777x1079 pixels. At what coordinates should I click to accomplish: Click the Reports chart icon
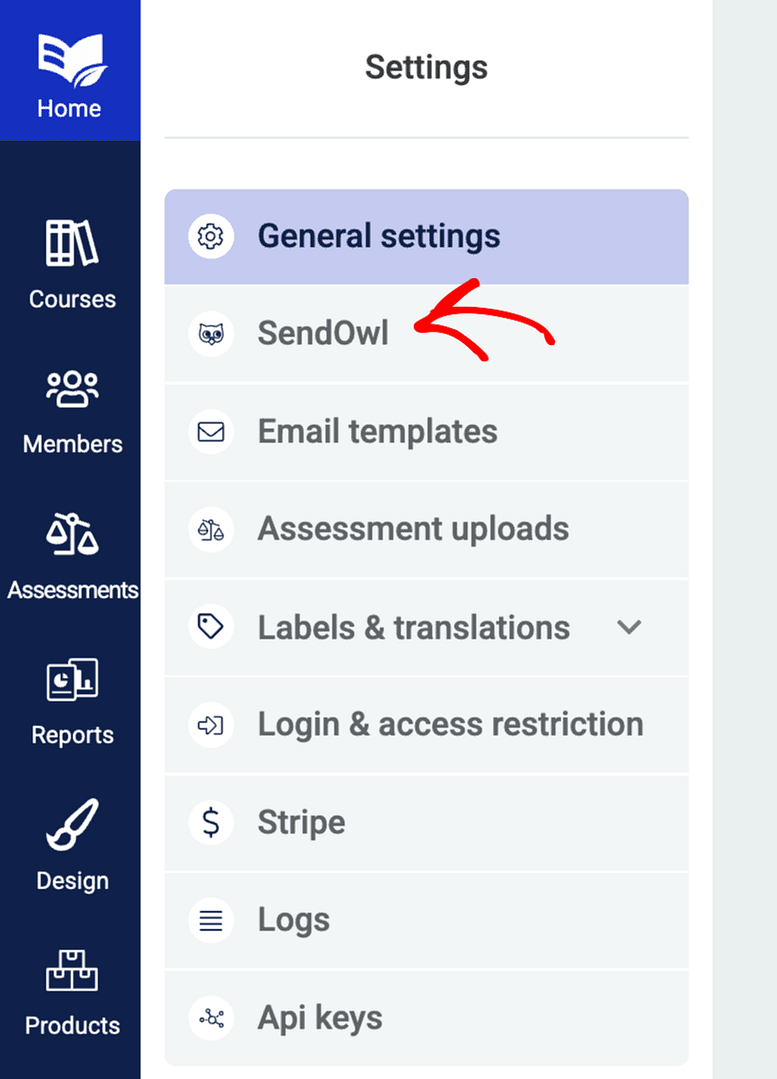(70, 679)
